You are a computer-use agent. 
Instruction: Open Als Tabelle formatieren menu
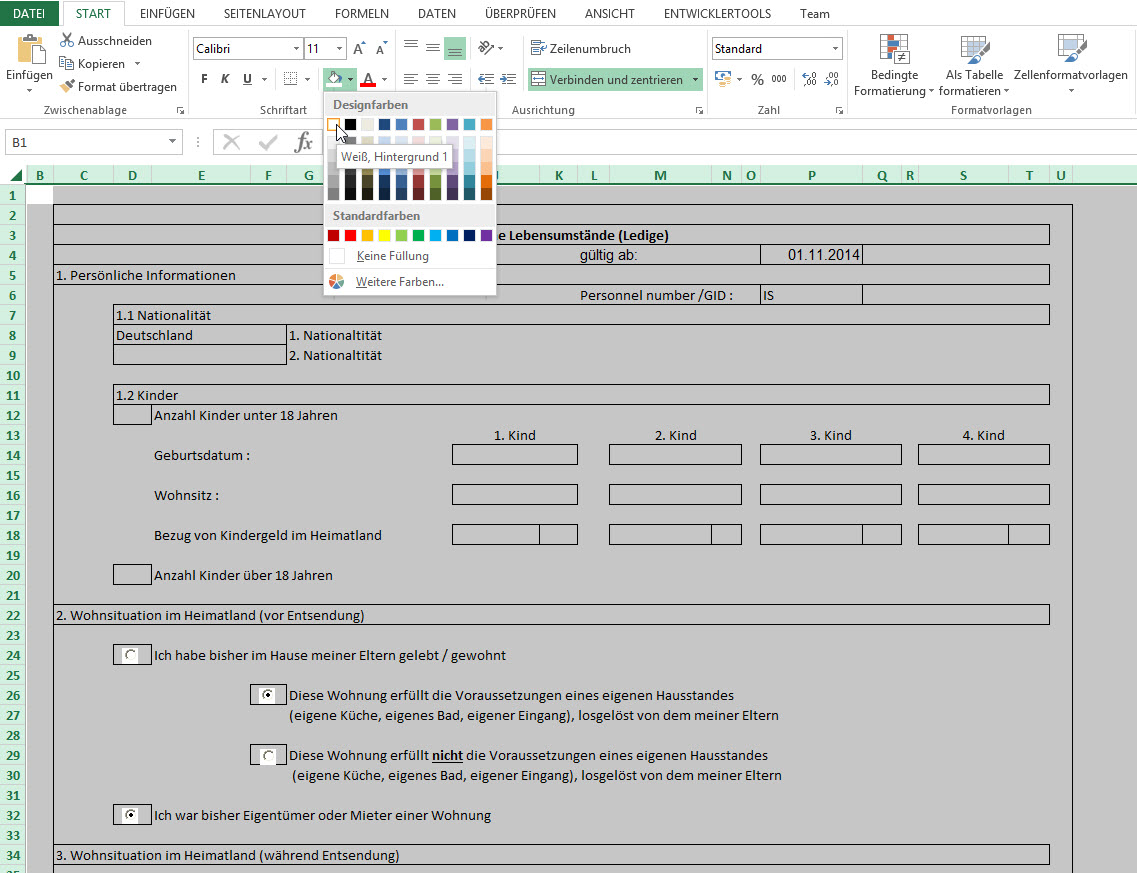(x=974, y=65)
